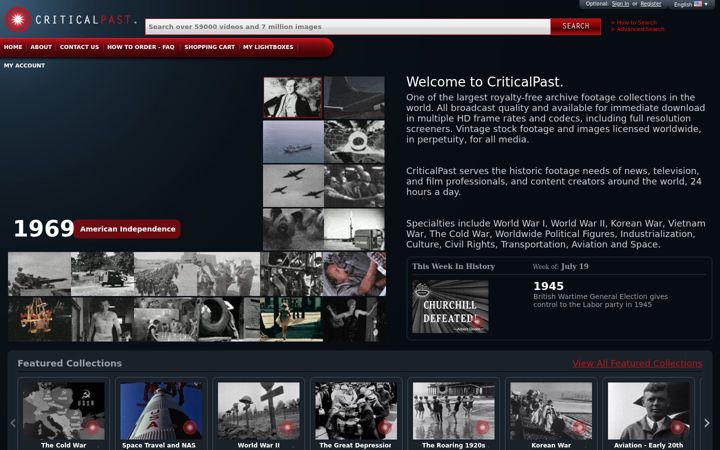Click play icon on World War II thumbnail

pos(287,428)
